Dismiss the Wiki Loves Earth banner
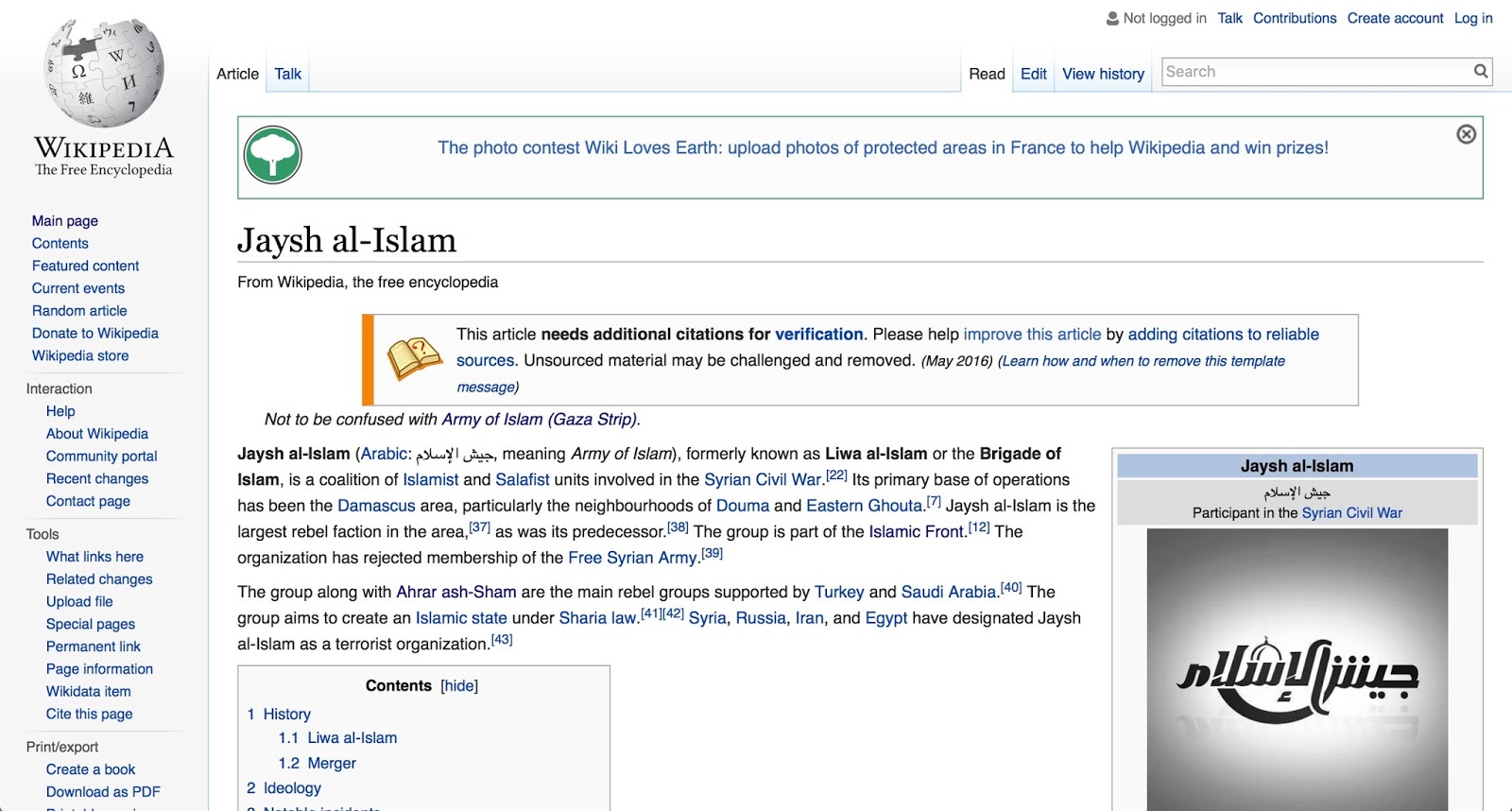The height and width of the screenshot is (811, 1512). click(1466, 134)
